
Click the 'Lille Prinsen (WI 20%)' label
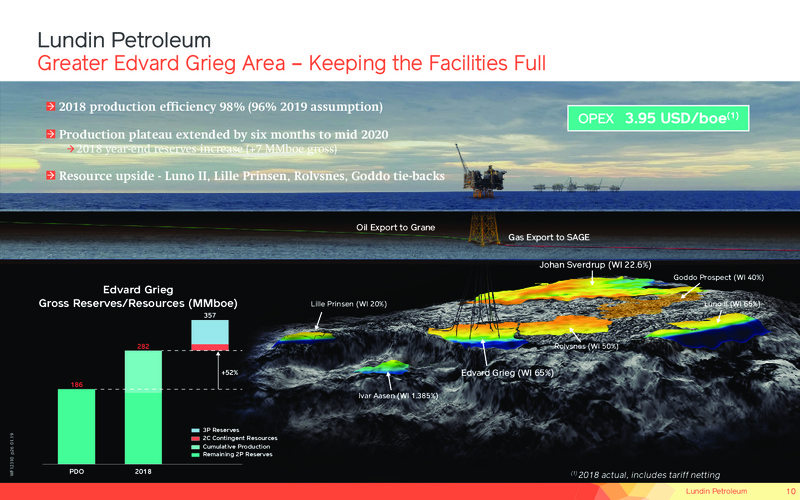[348, 304]
